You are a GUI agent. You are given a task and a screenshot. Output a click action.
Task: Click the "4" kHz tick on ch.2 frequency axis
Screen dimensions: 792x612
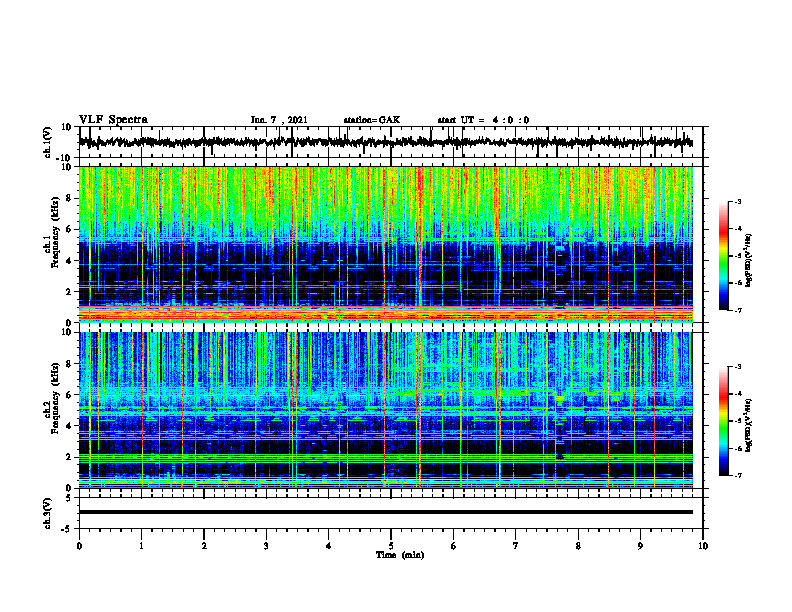pos(70,426)
